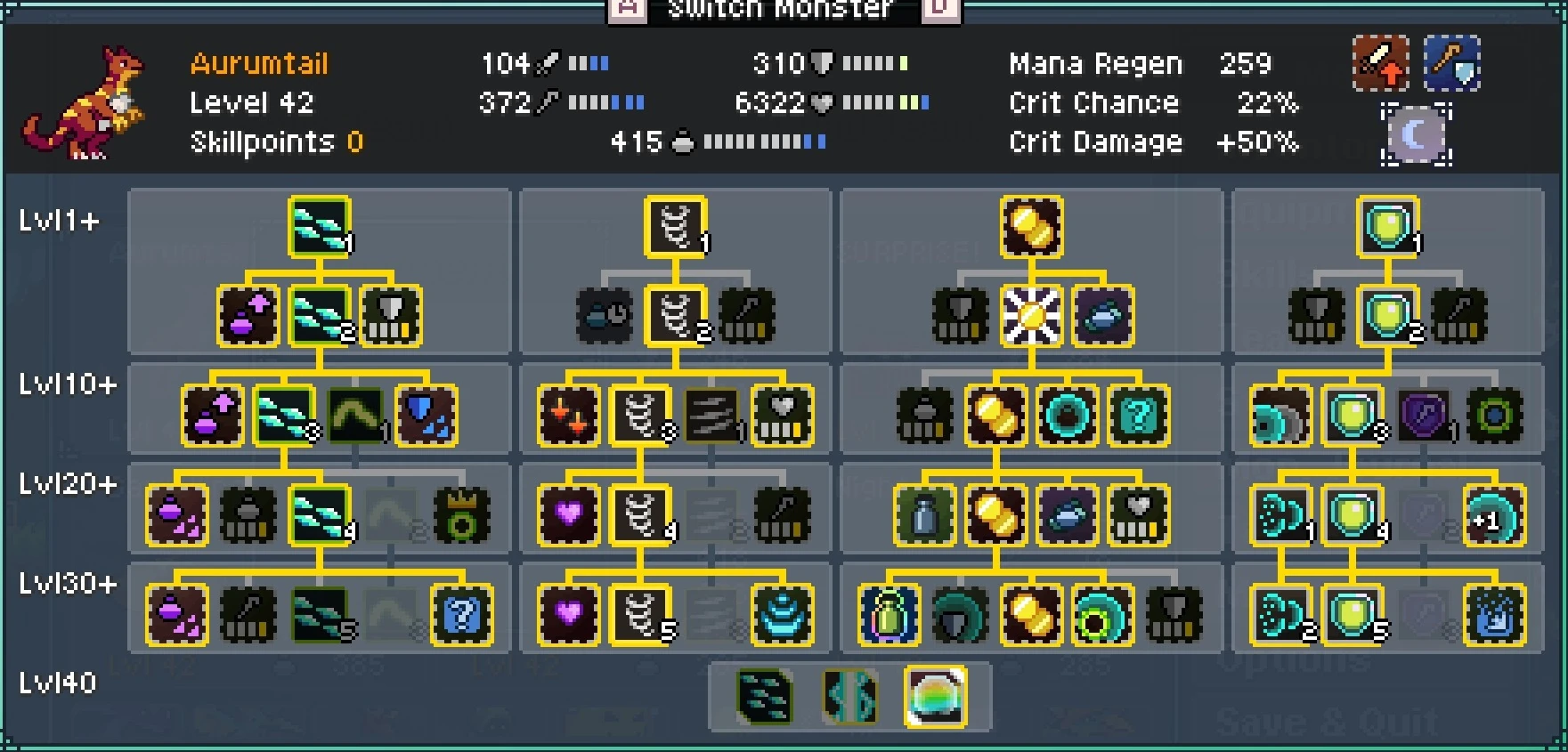Pick the +1 crescent skill node

[x=1494, y=515]
